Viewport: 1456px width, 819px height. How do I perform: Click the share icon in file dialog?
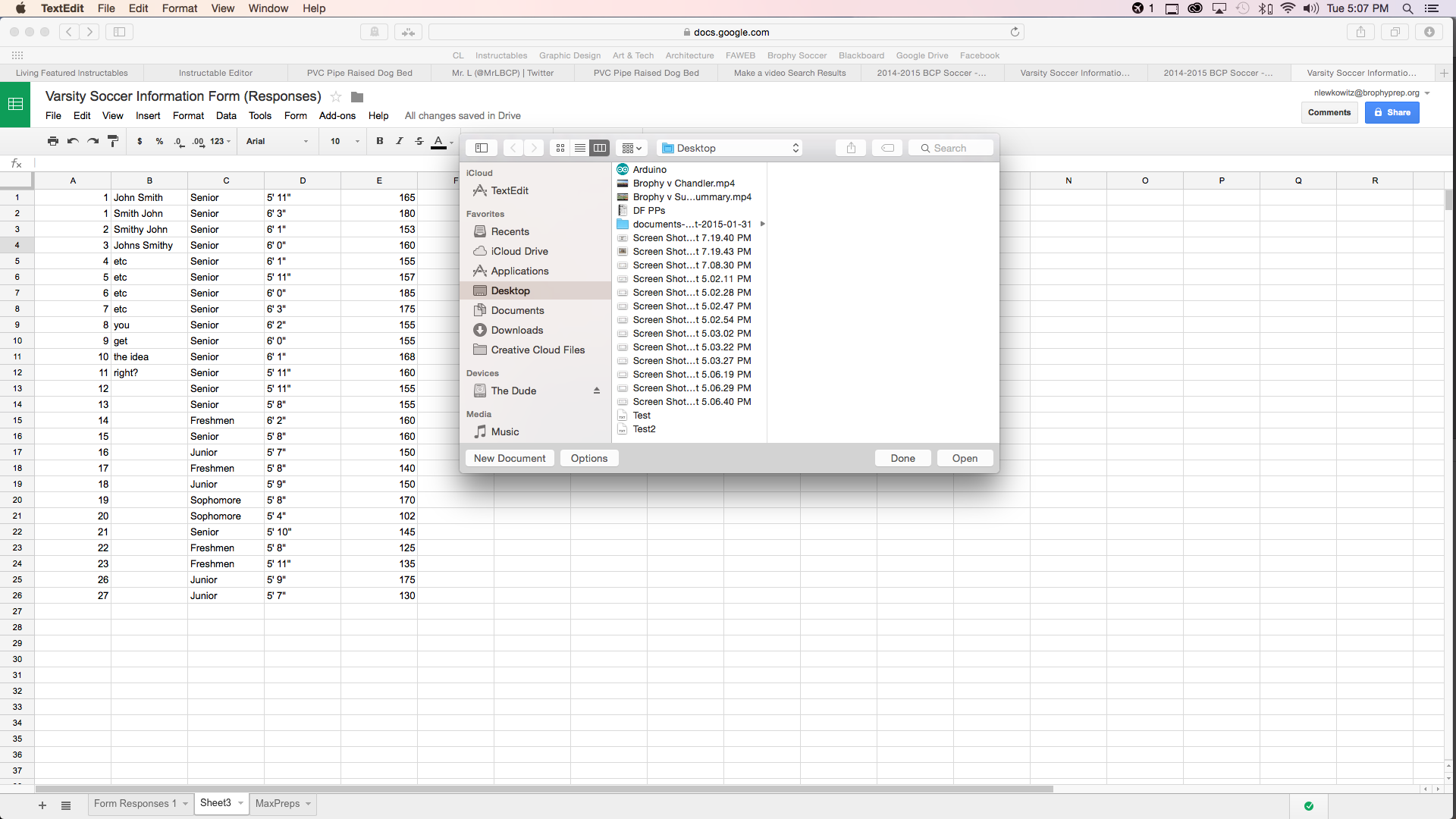pyautogui.click(x=851, y=148)
